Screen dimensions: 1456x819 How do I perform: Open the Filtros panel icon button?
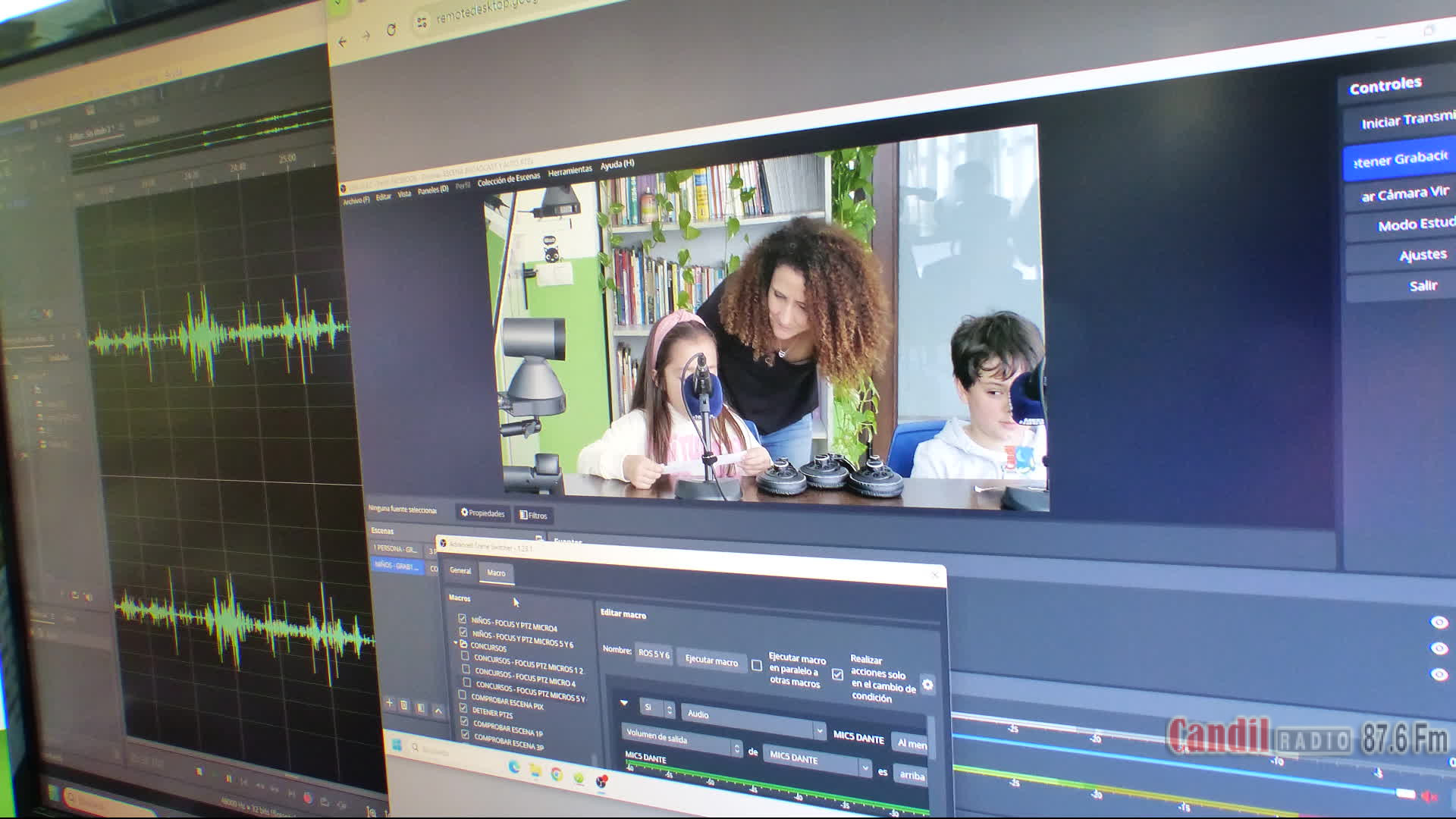click(x=533, y=516)
